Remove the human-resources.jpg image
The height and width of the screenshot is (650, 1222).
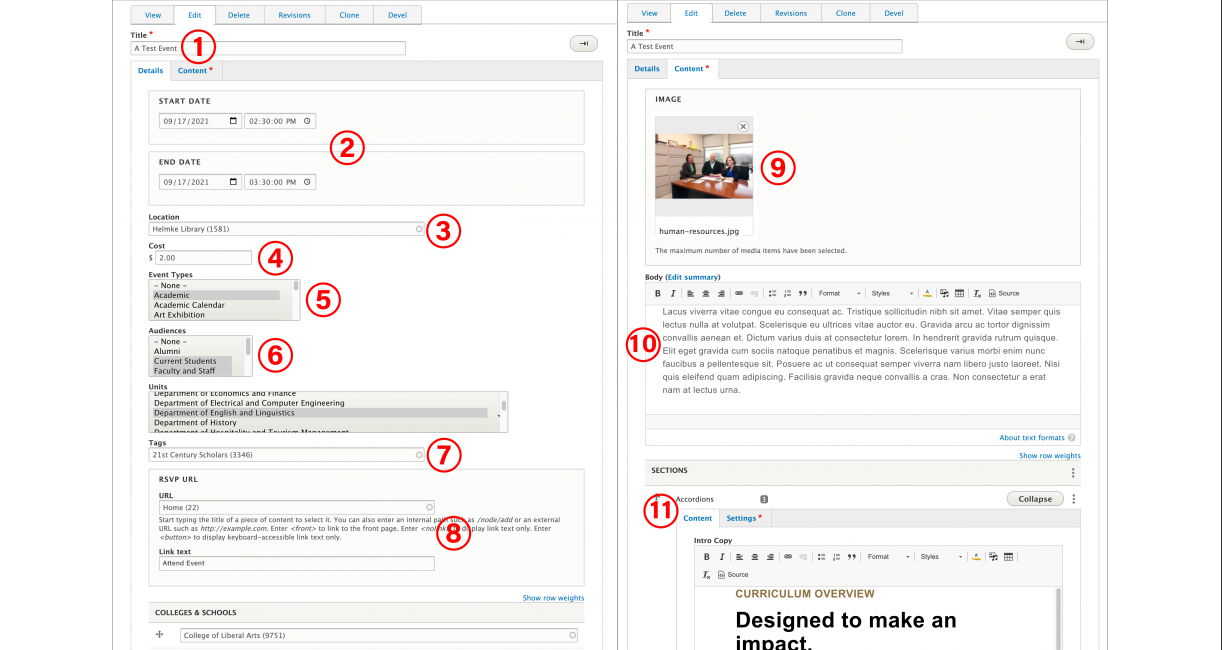point(743,126)
